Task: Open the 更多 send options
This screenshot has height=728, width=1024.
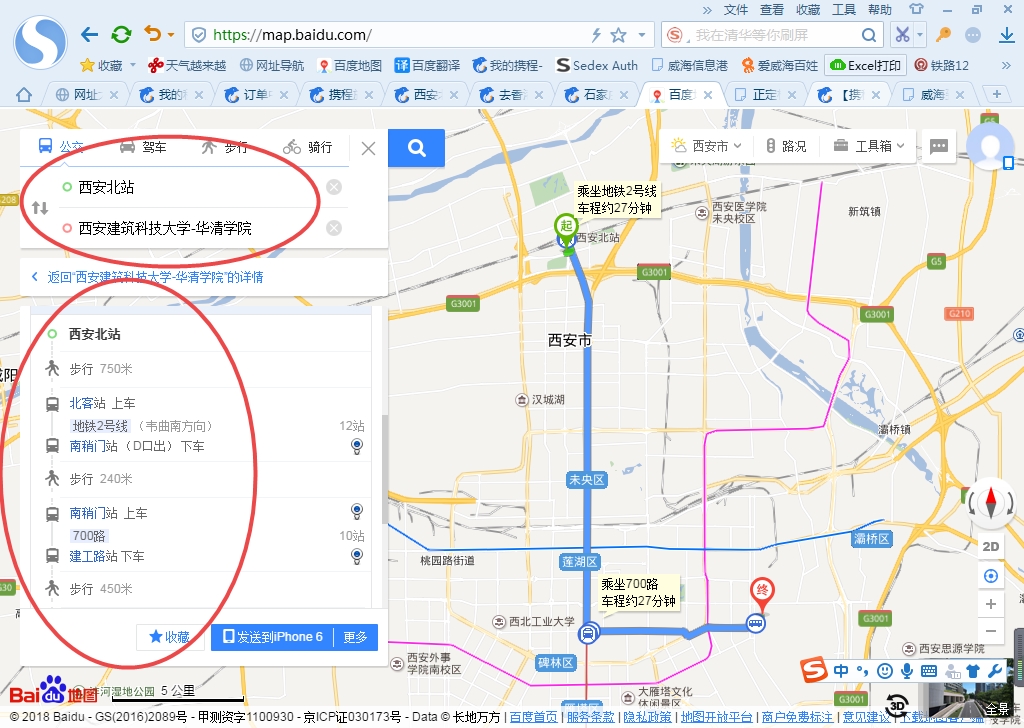Action: [x=355, y=637]
